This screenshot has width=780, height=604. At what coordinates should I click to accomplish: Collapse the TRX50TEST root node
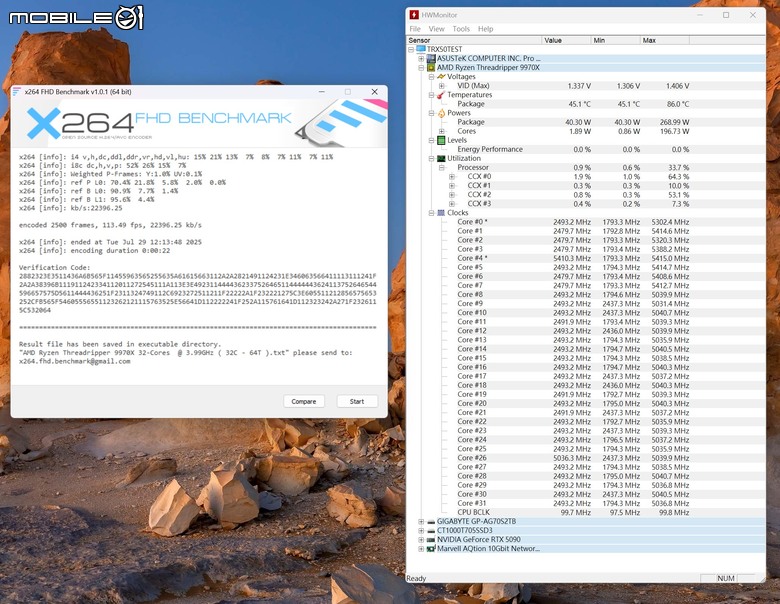pyautogui.click(x=411, y=49)
